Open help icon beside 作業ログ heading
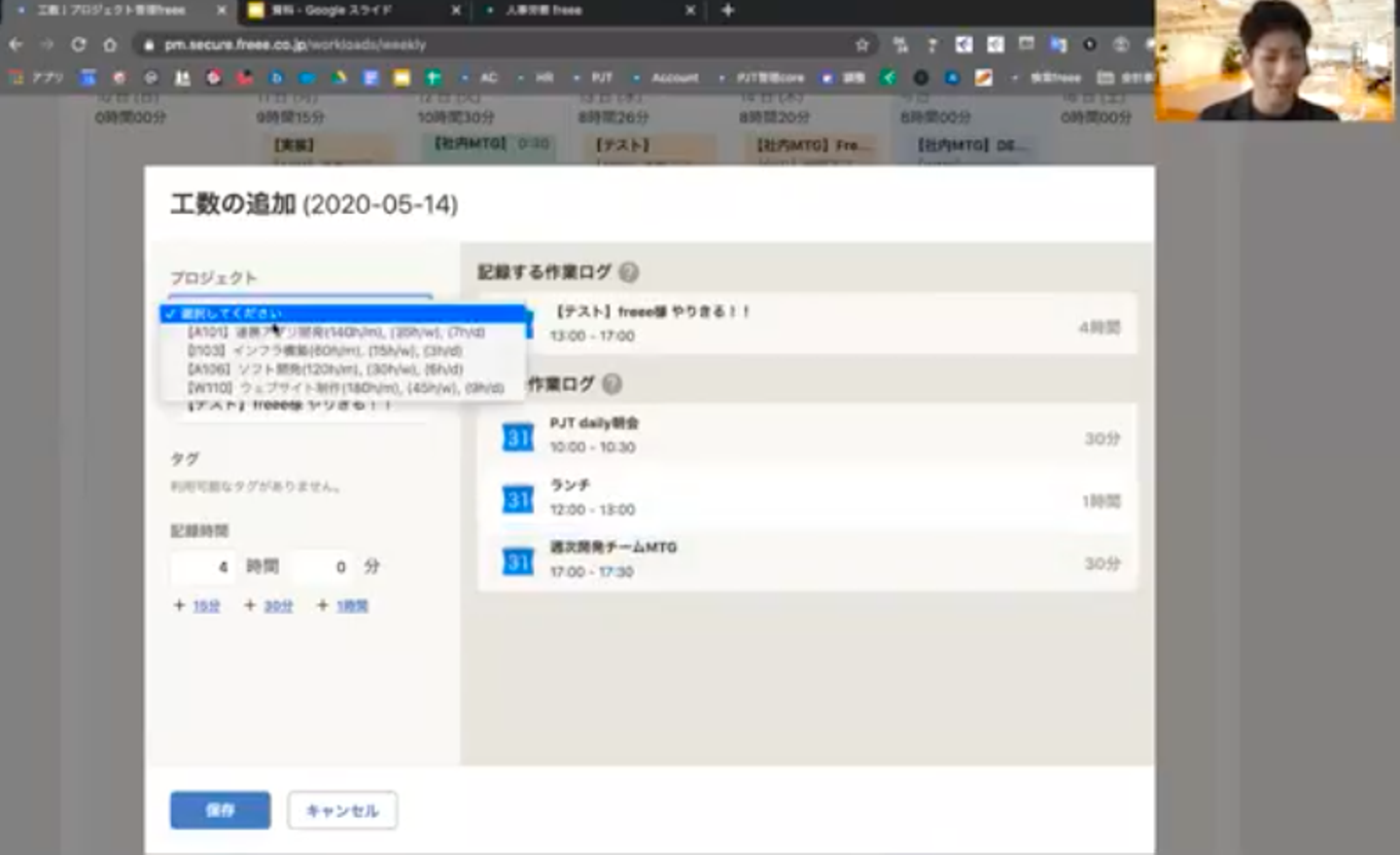 pyautogui.click(x=612, y=384)
